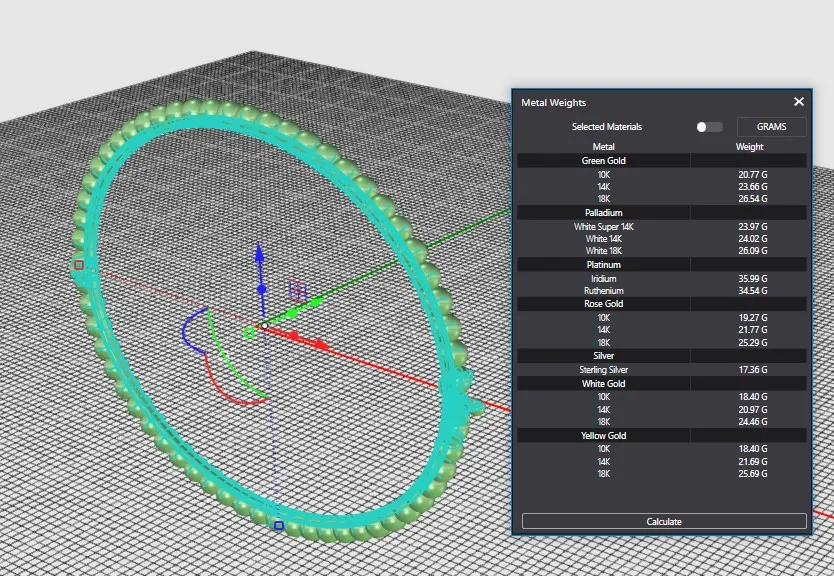Click the purple planar move square

tap(297, 290)
